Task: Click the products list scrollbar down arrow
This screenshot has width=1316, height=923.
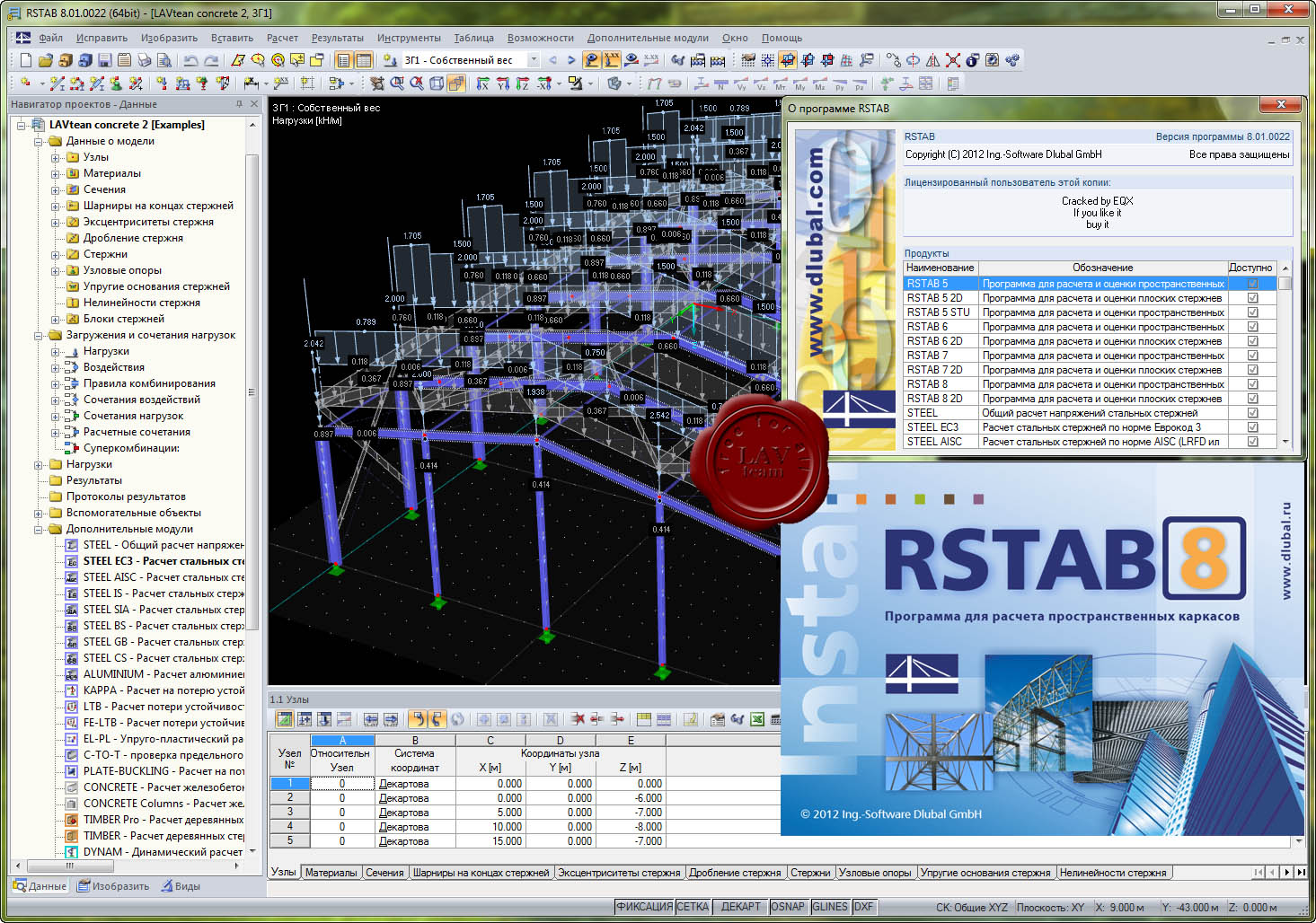Action: click(1285, 442)
